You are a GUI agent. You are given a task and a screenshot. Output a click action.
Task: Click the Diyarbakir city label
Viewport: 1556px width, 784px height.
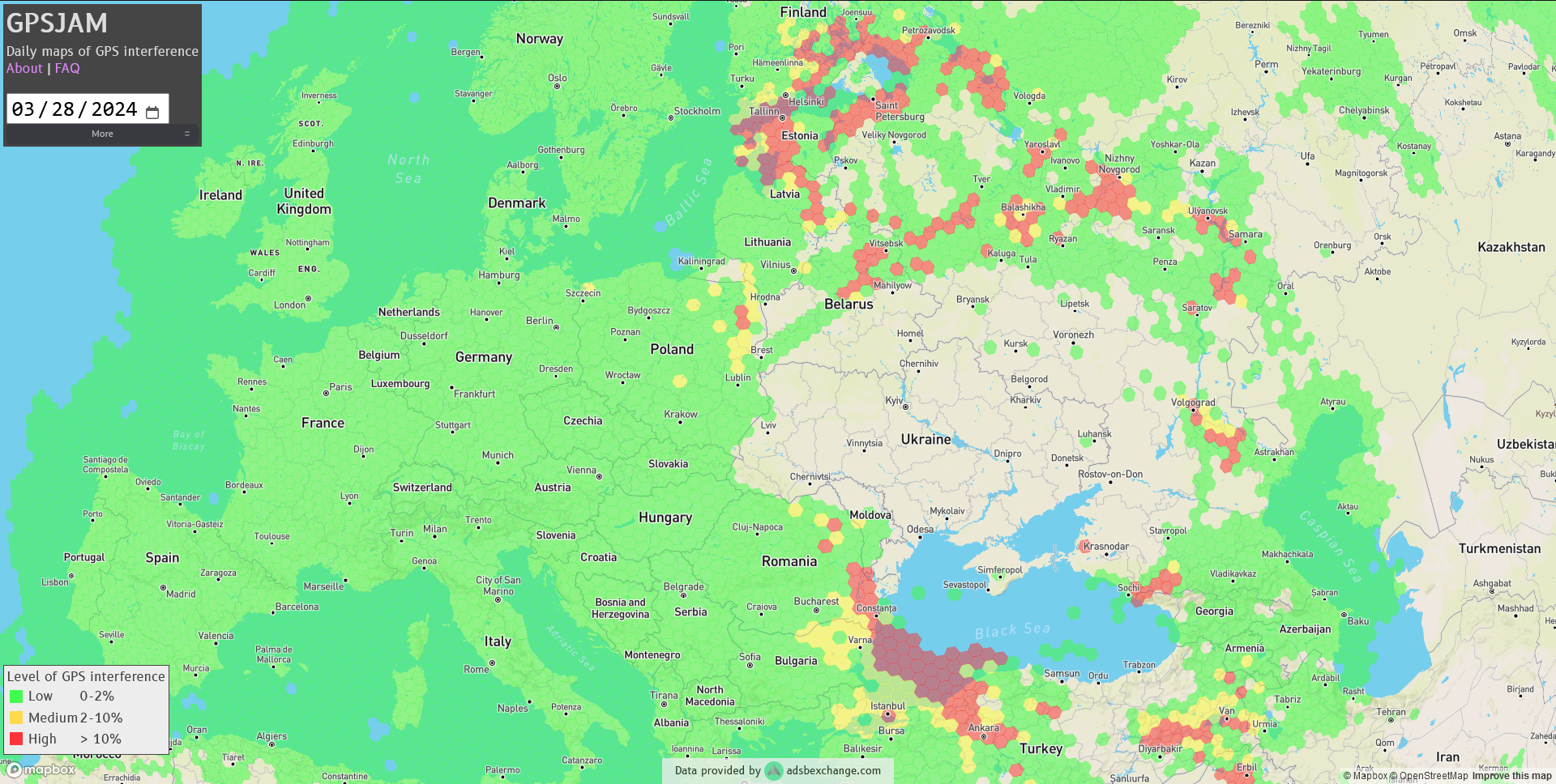tap(1161, 749)
